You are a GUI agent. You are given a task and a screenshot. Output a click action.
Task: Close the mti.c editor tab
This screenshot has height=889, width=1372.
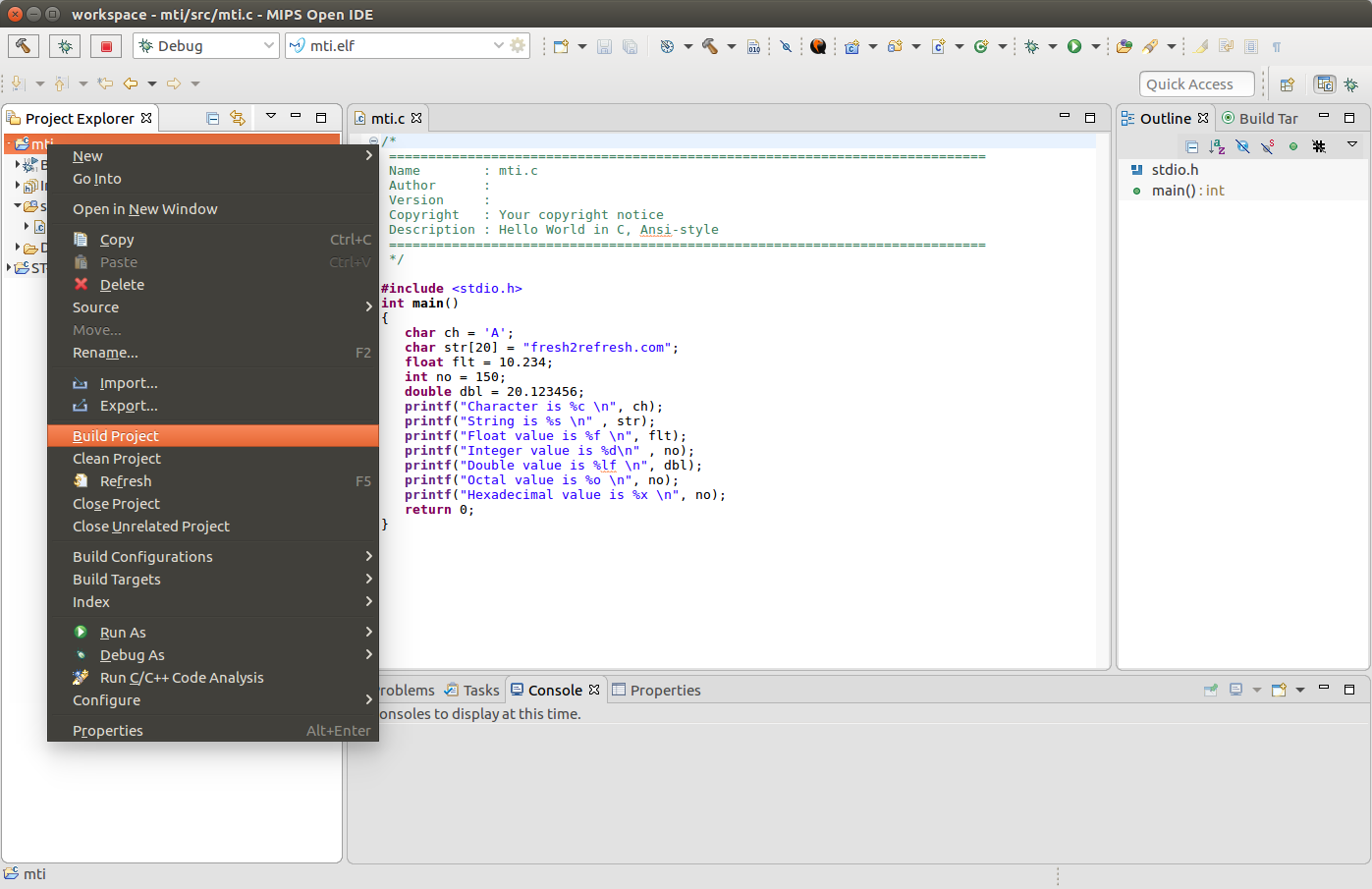pos(416,118)
